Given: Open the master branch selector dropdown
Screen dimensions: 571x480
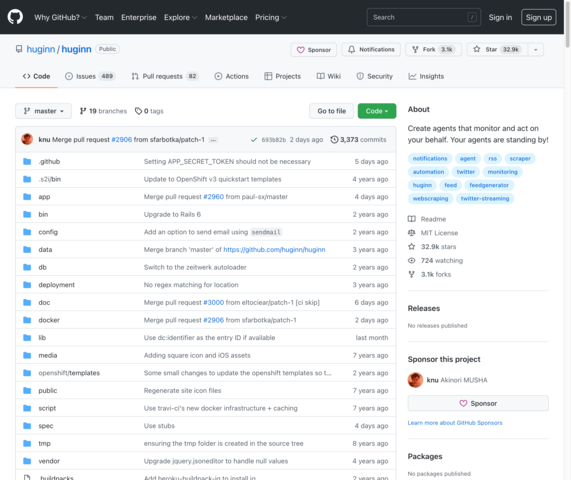Looking at the screenshot, I should point(43,111).
